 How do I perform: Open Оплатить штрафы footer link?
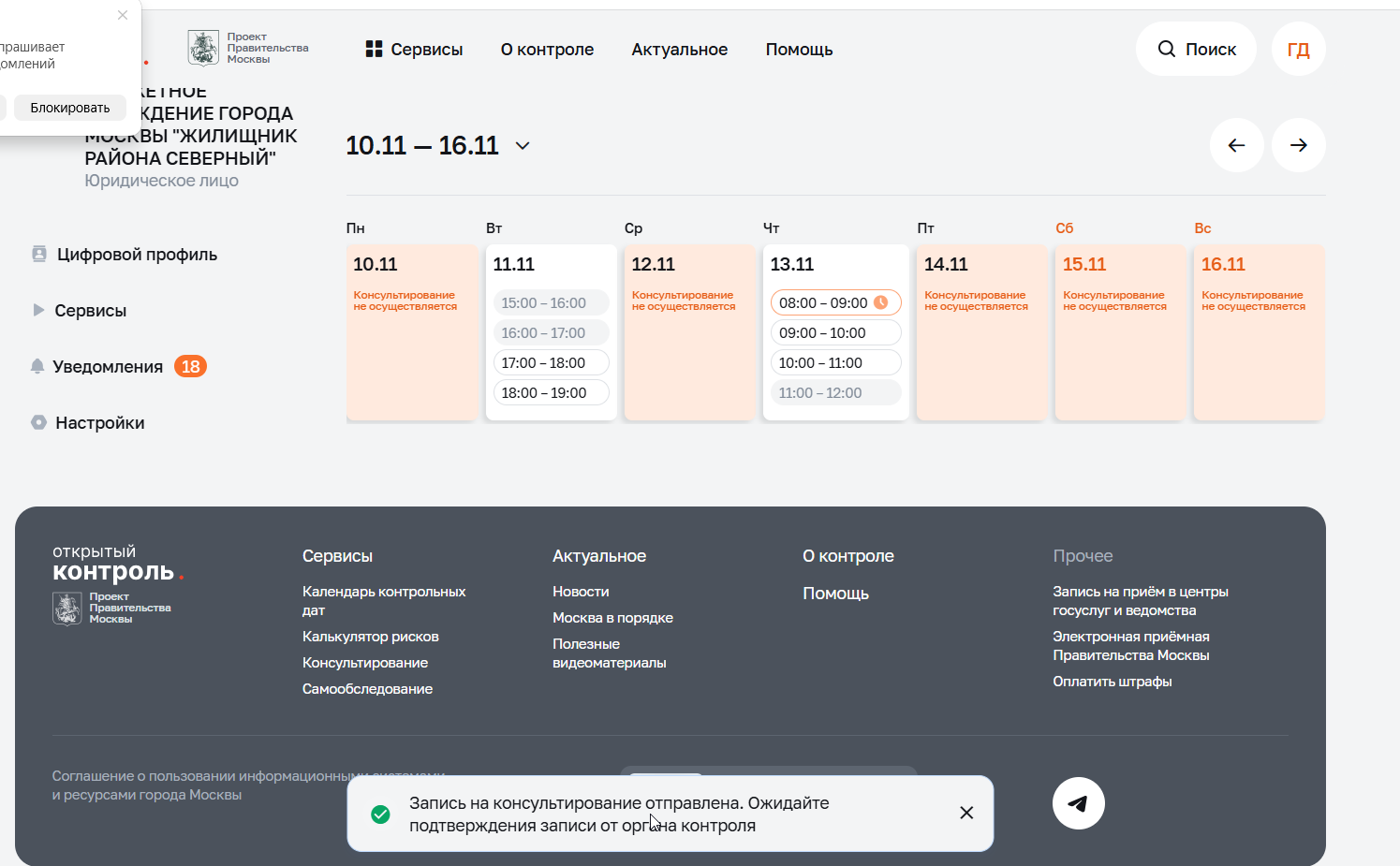(x=1113, y=681)
